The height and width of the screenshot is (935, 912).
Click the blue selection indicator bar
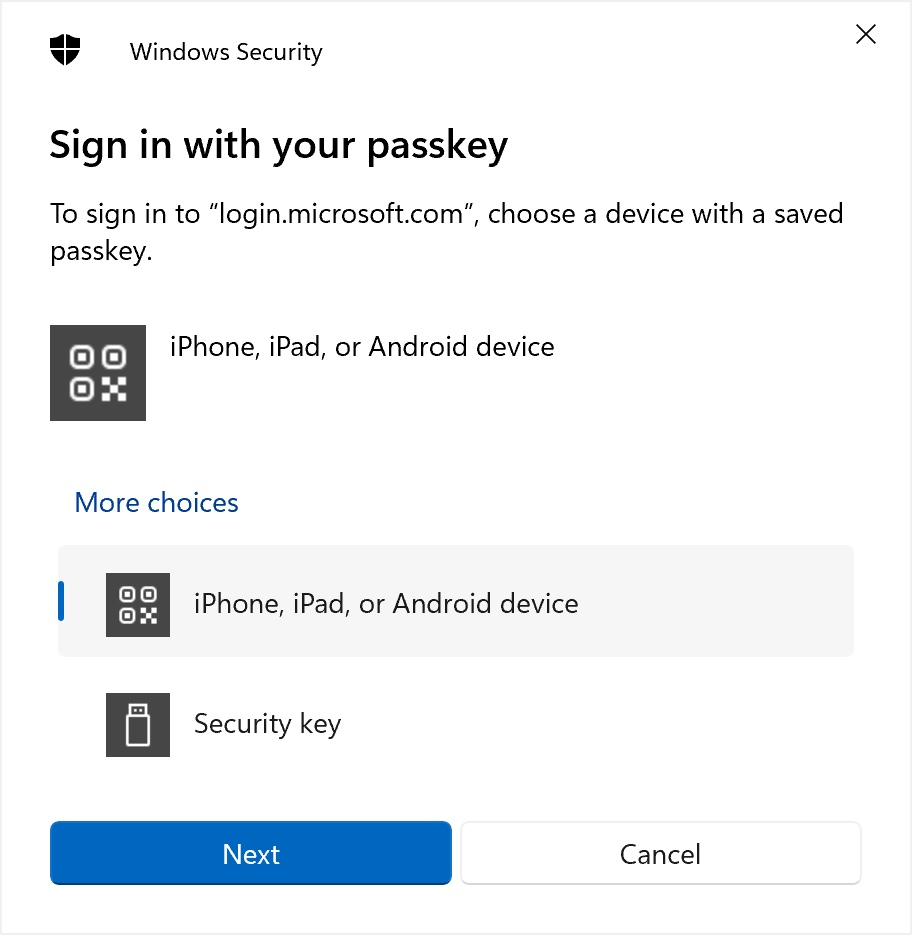pyautogui.click(x=62, y=601)
